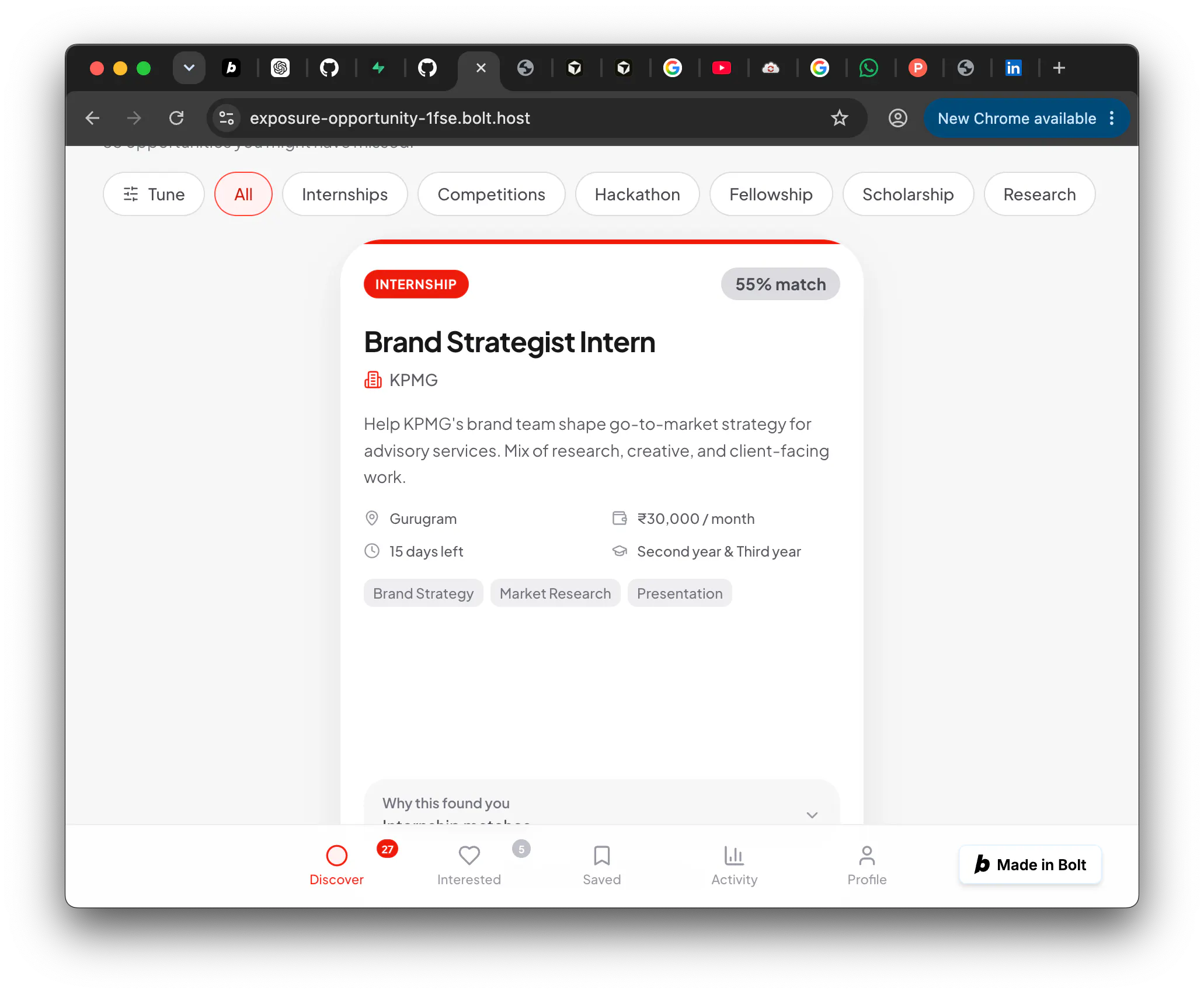Open the Brand Strategist Intern title
The width and height of the screenshot is (1204, 994).
coord(510,342)
